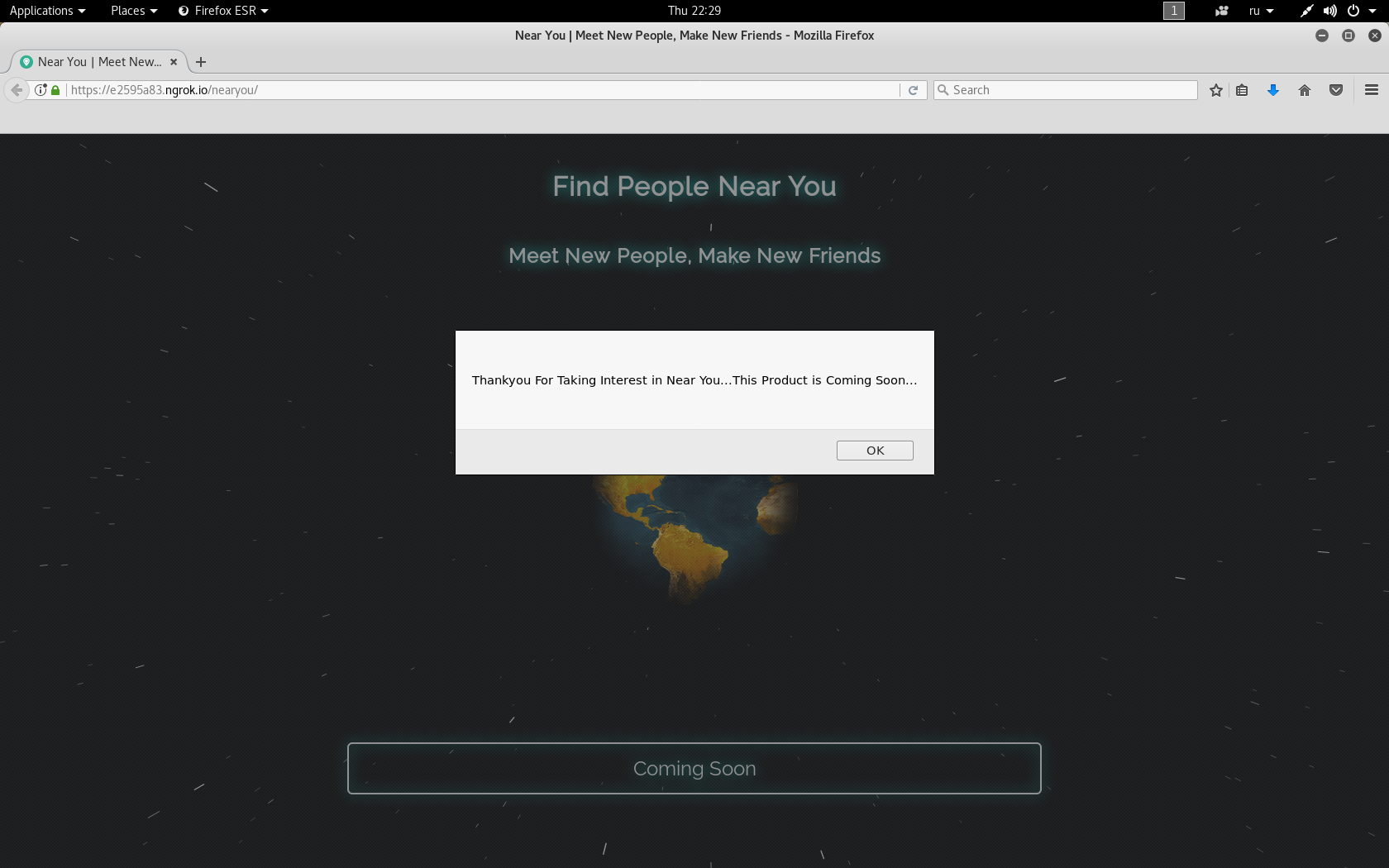Open the bookmarks library icon

(1242, 90)
